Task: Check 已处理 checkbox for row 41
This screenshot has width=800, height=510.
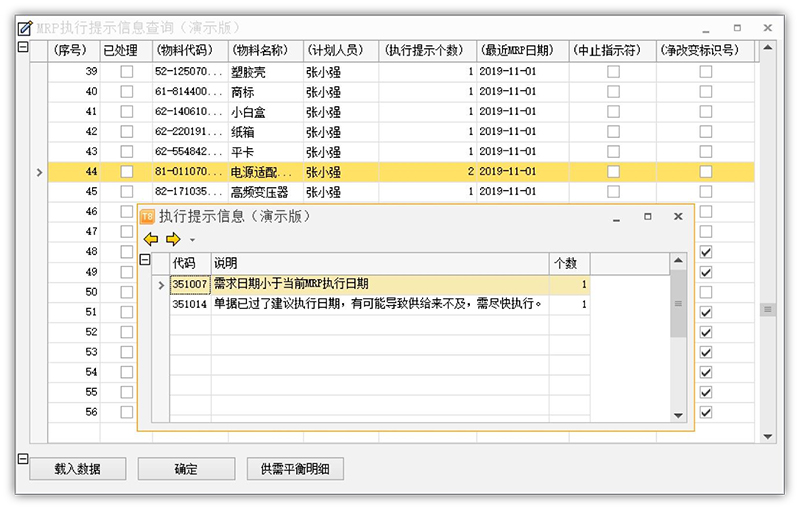Action: tap(127, 112)
